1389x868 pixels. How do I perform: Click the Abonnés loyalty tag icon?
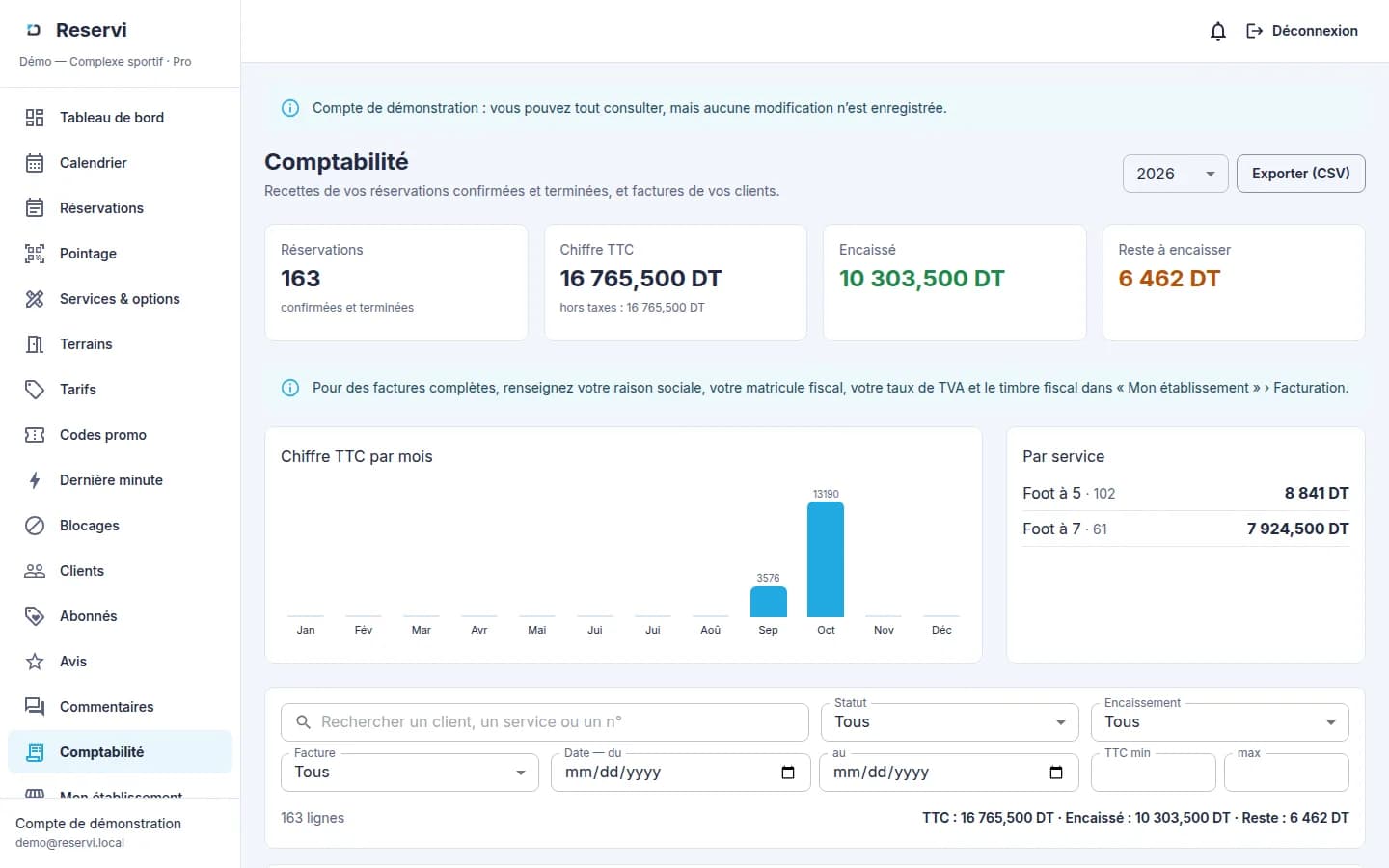35,616
